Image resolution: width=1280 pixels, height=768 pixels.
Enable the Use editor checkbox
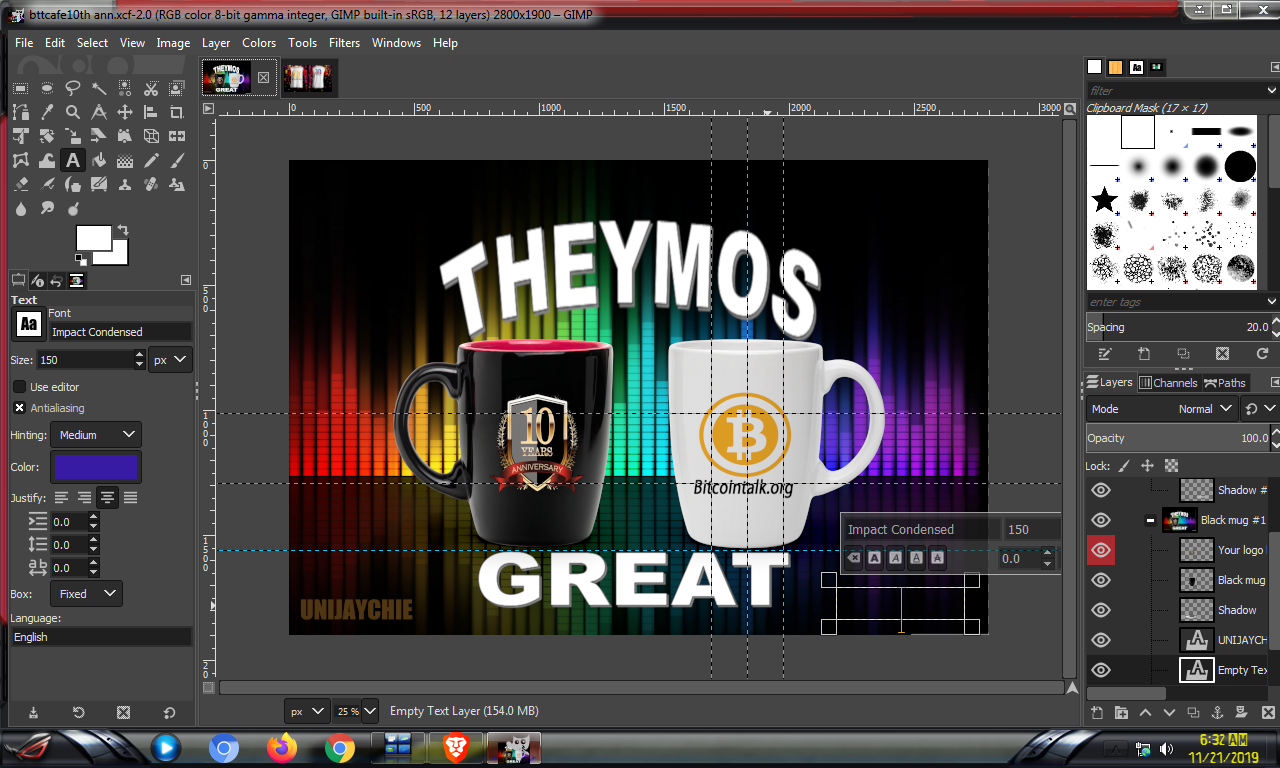19,387
